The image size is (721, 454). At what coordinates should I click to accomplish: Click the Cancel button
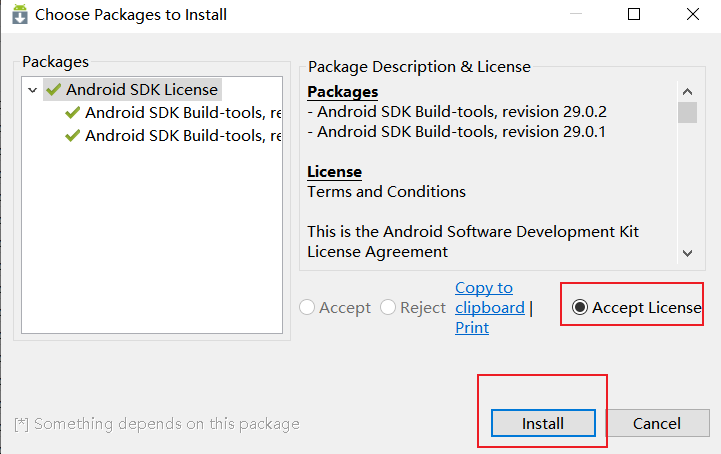657,423
